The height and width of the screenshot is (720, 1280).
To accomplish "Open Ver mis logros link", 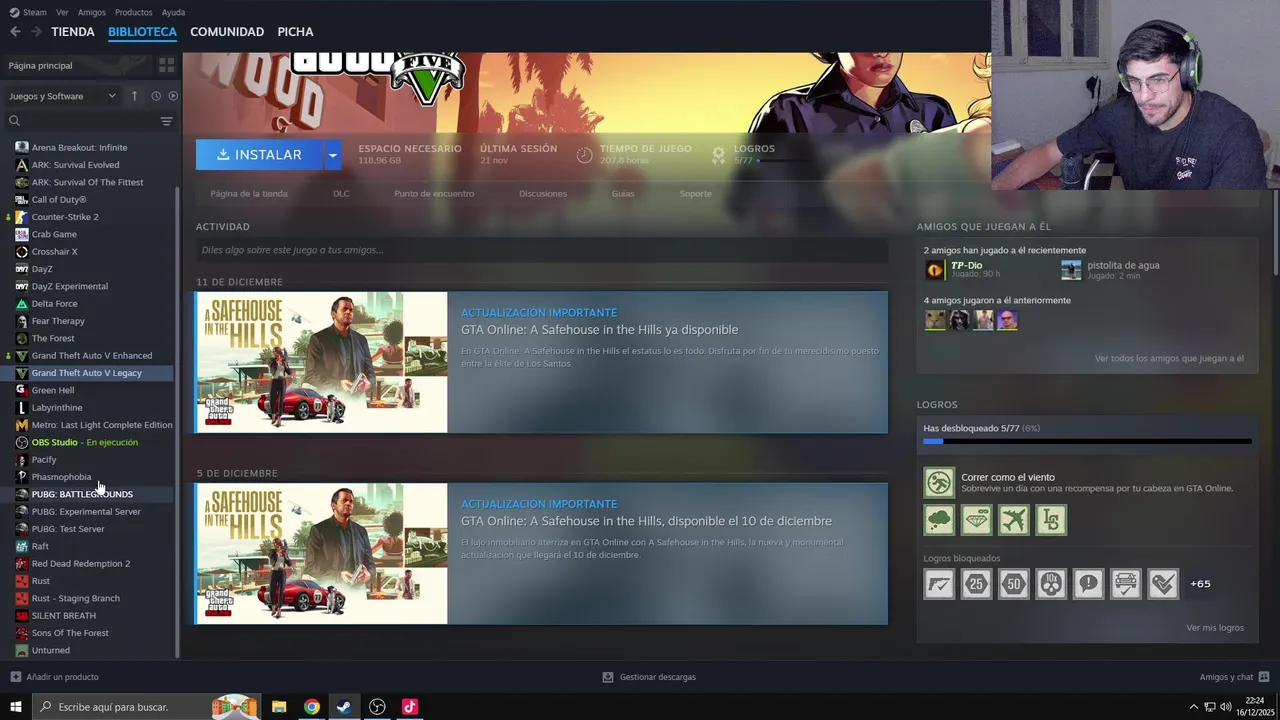I will click(x=1215, y=628).
